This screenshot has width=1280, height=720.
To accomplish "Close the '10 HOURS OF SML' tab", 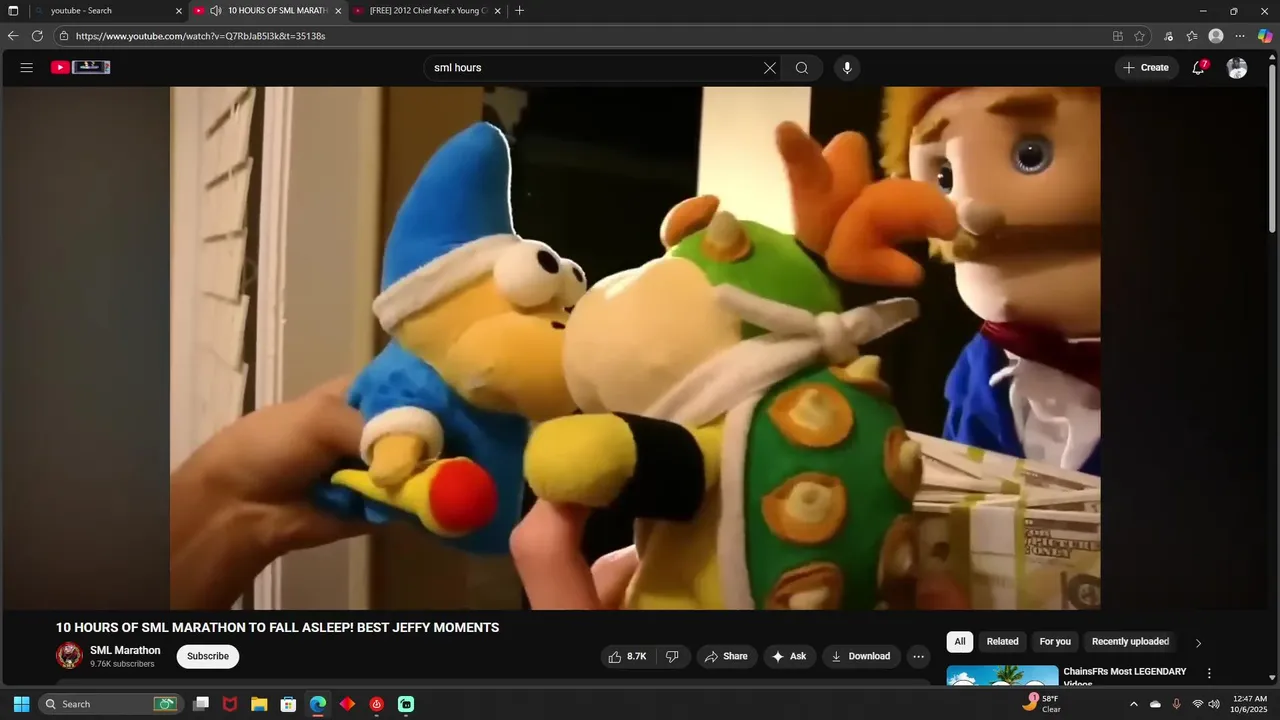I will pyautogui.click(x=338, y=11).
